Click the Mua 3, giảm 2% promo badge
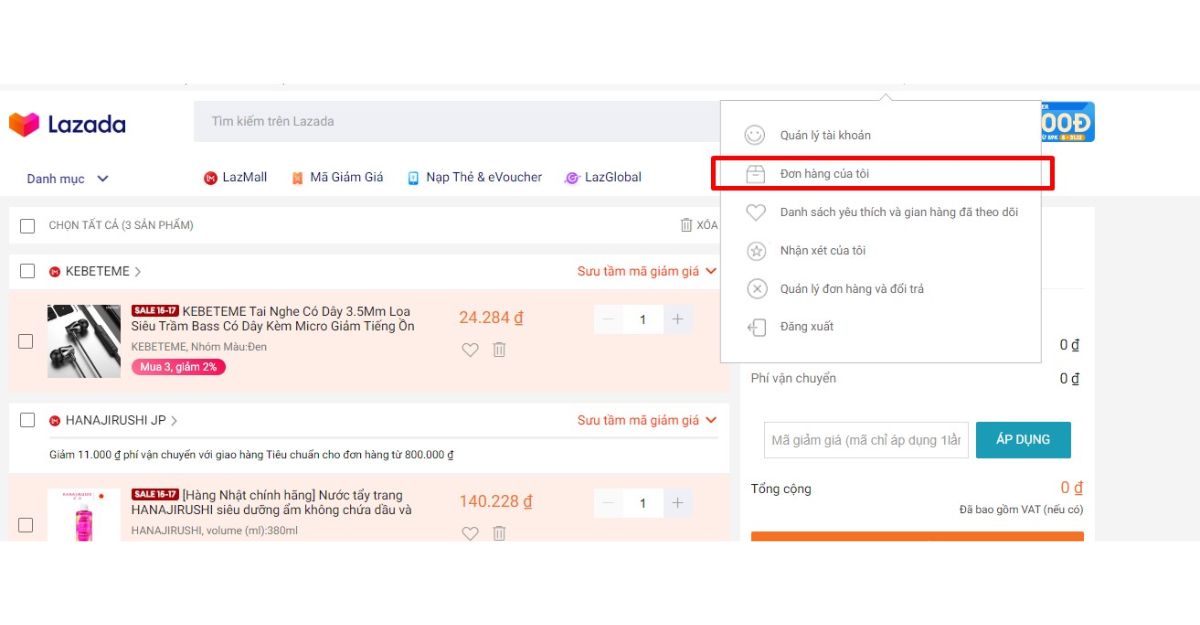Screen dimensions: 1200x625 (179, 367)
